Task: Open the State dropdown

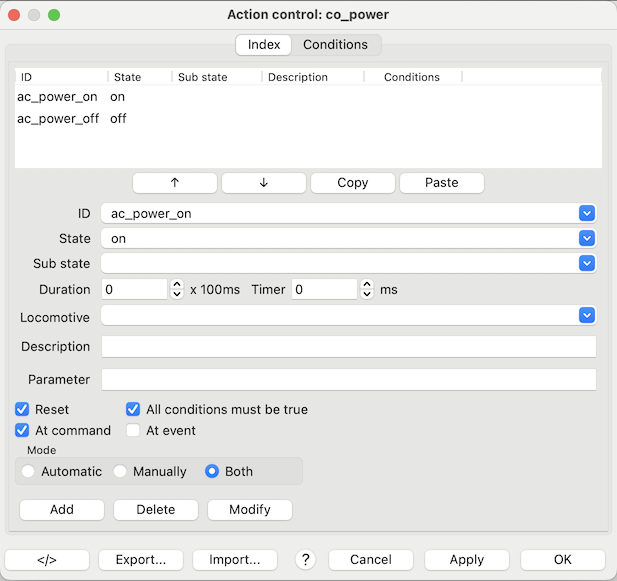Action: [x=587, y=239]
